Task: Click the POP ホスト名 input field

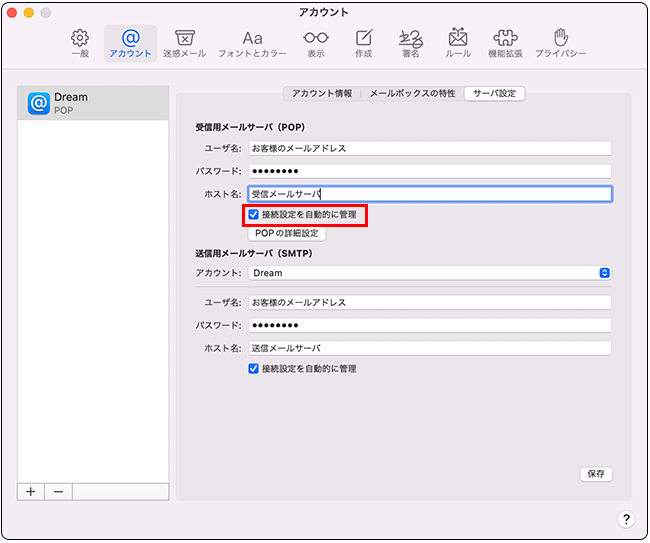Action: pos(429,194)
